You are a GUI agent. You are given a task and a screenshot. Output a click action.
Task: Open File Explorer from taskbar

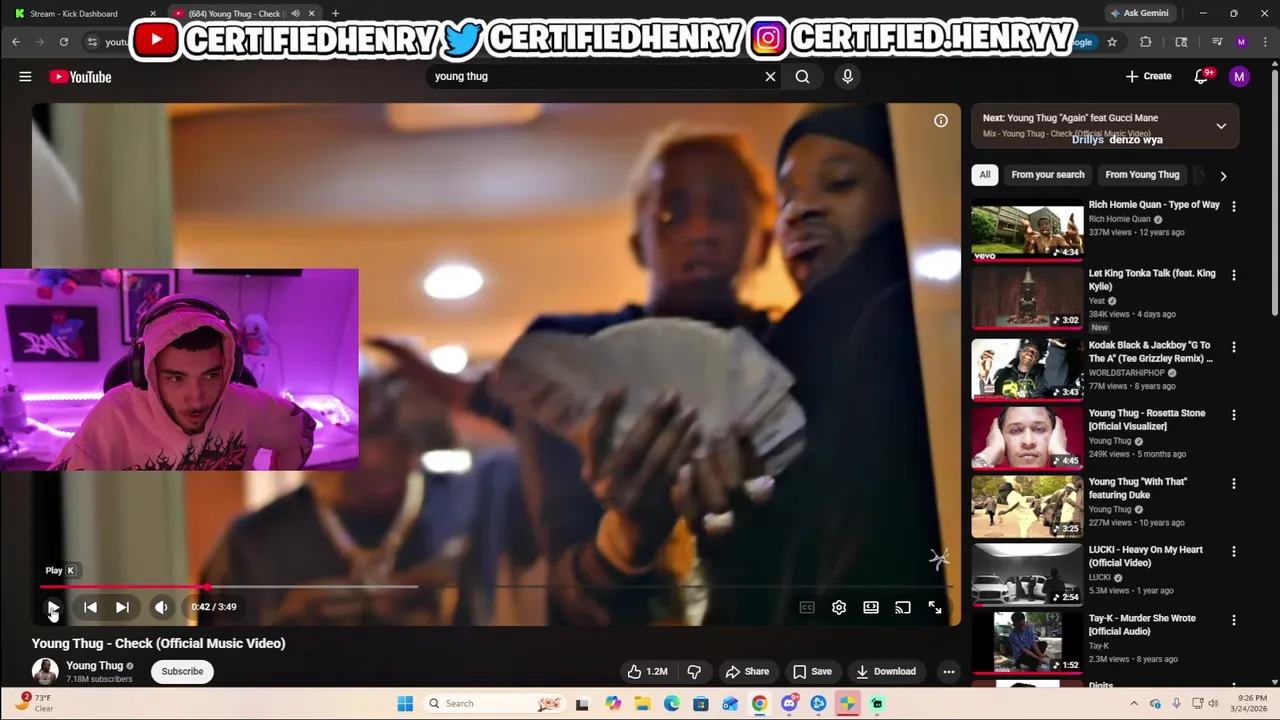[642, 703]
